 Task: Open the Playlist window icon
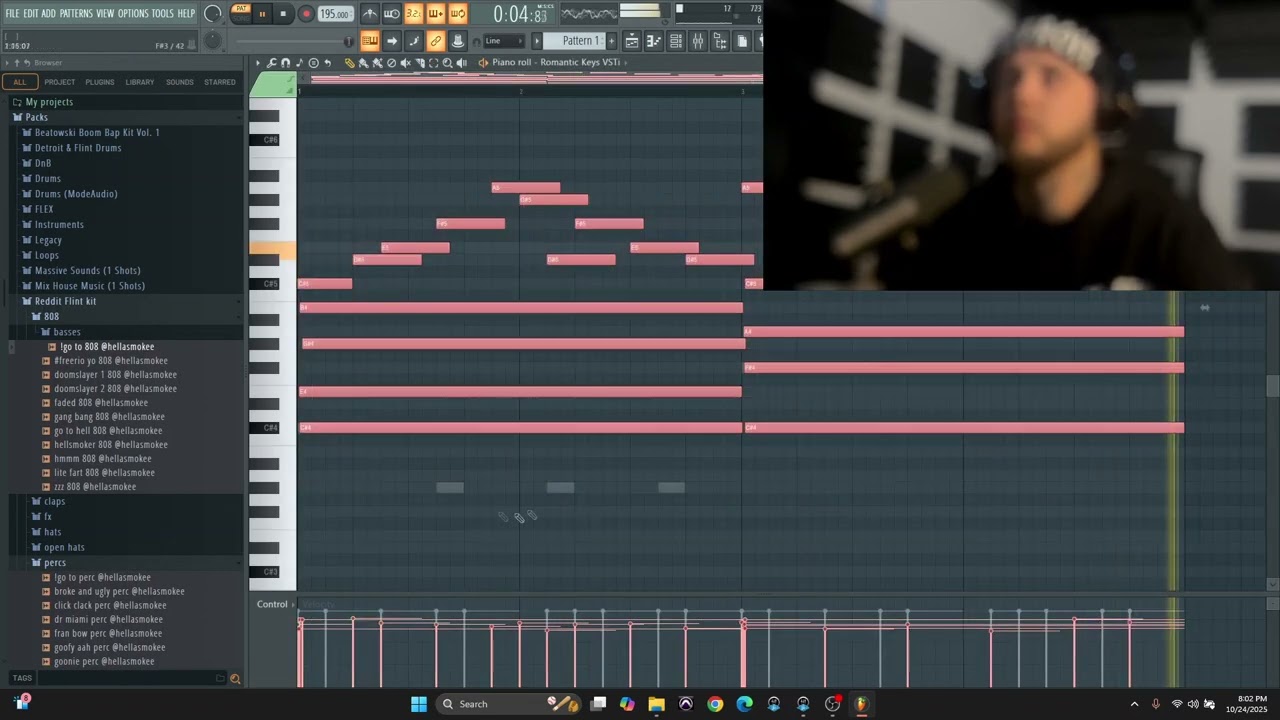(x=632, y=41)
